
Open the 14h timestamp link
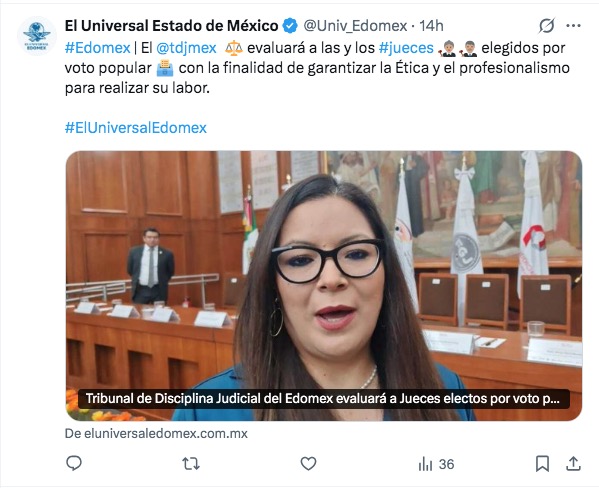[431, 26]
